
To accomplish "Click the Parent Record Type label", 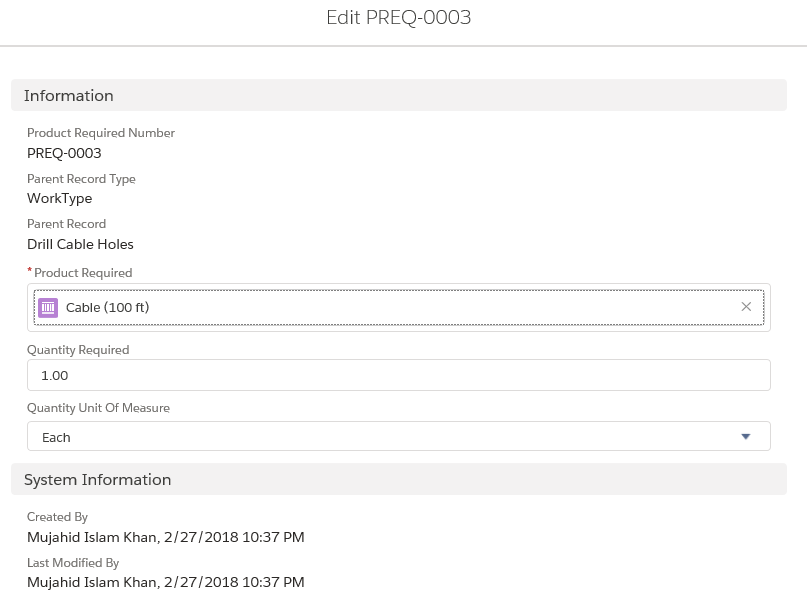I will [81, 179].
